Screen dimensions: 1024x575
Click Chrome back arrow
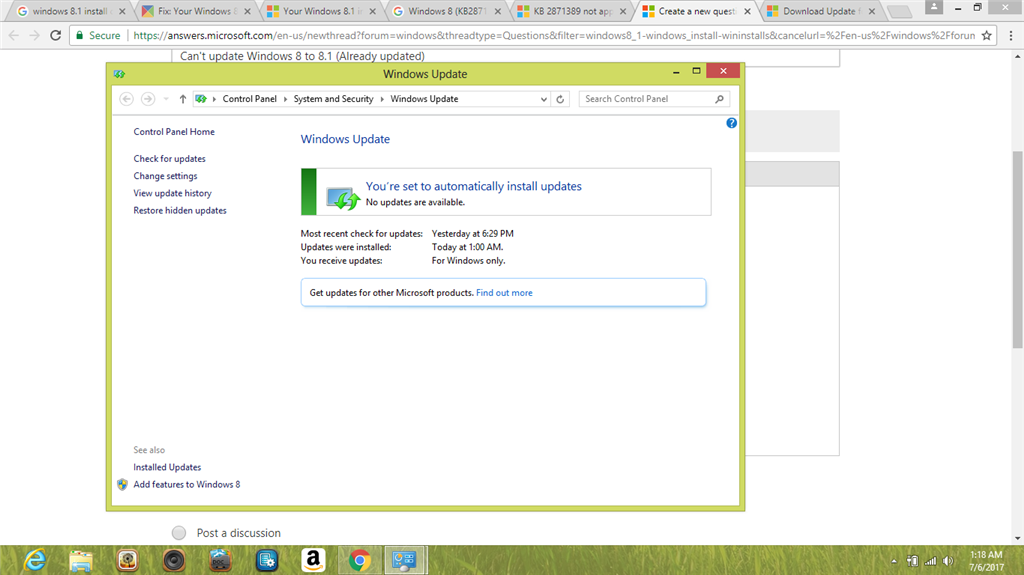pos(14,35)
